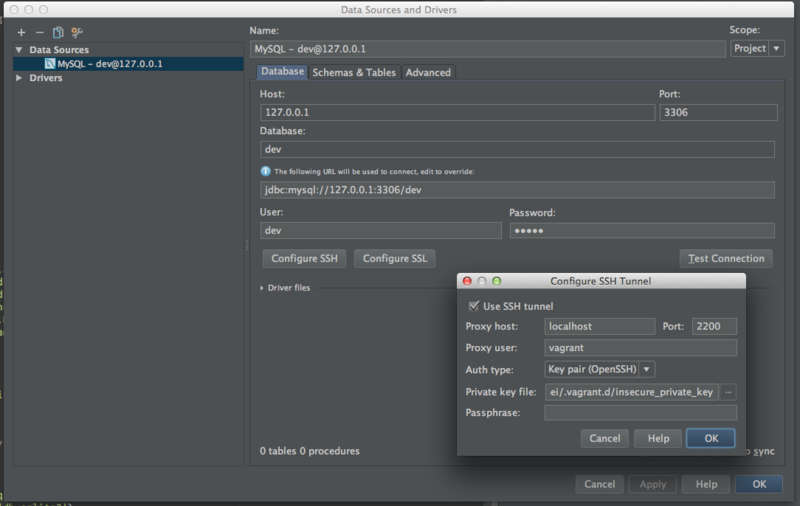Viewport: 800px width, 506px height.
Task: Add a new data source with plus icon
Action: [x=21, y=33]
